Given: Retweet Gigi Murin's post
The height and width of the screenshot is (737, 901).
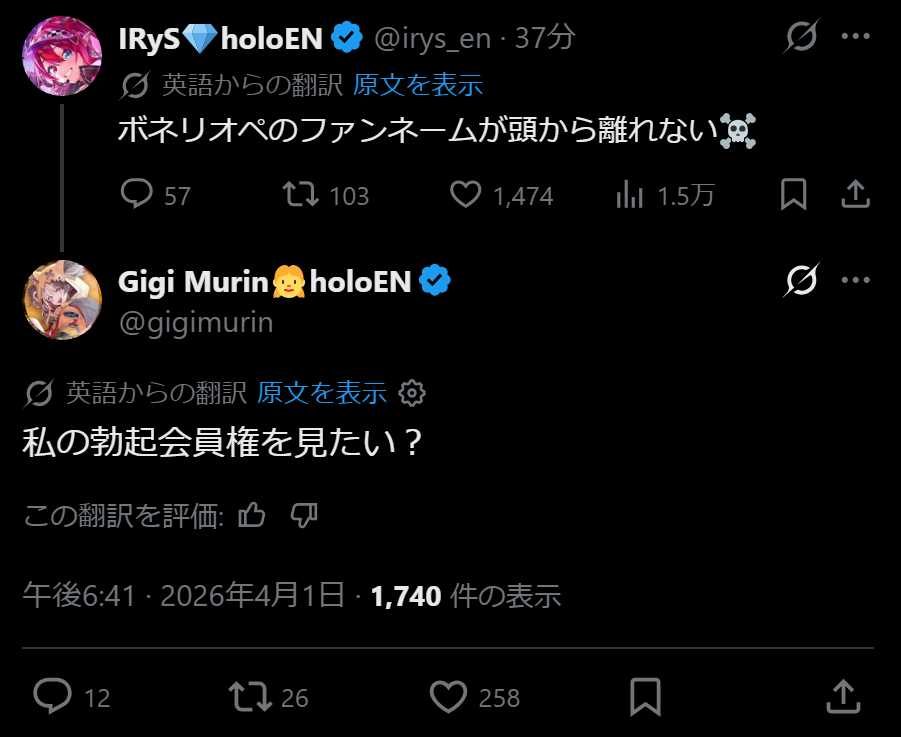Looking at the screenshot, I should [x=246, y=695].
